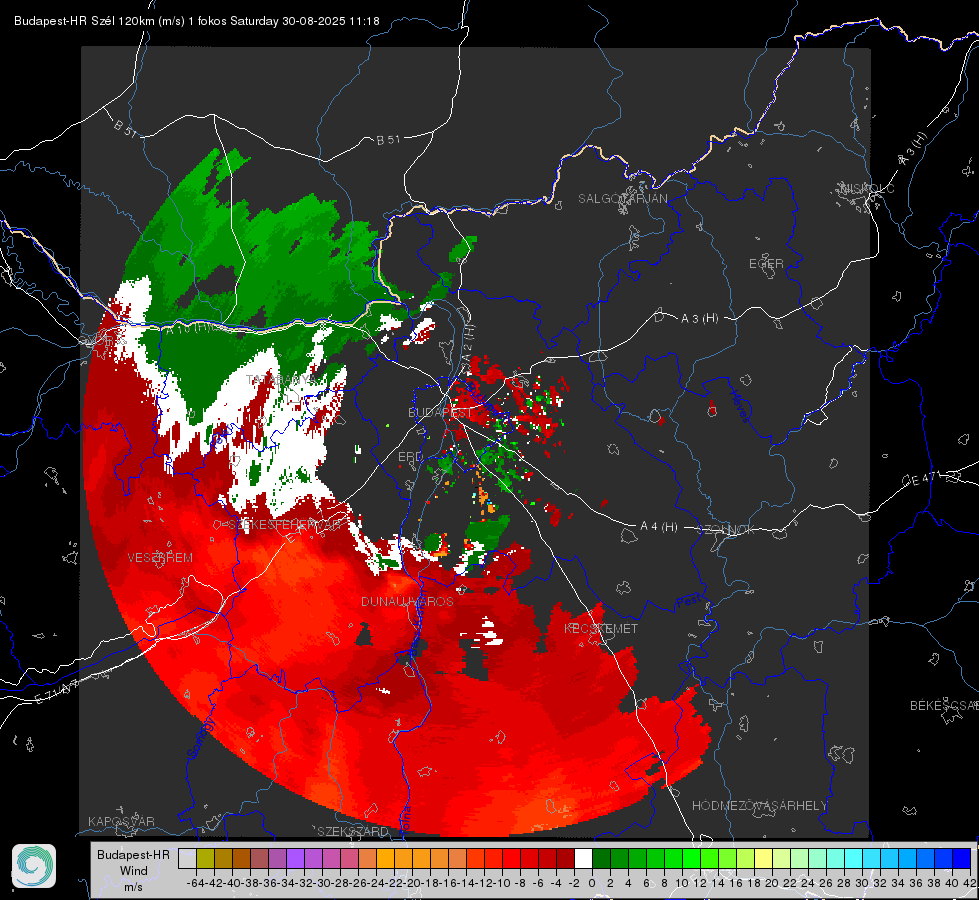
Task: Click the KAPOSVAR city label
Action: coord(121,821)
